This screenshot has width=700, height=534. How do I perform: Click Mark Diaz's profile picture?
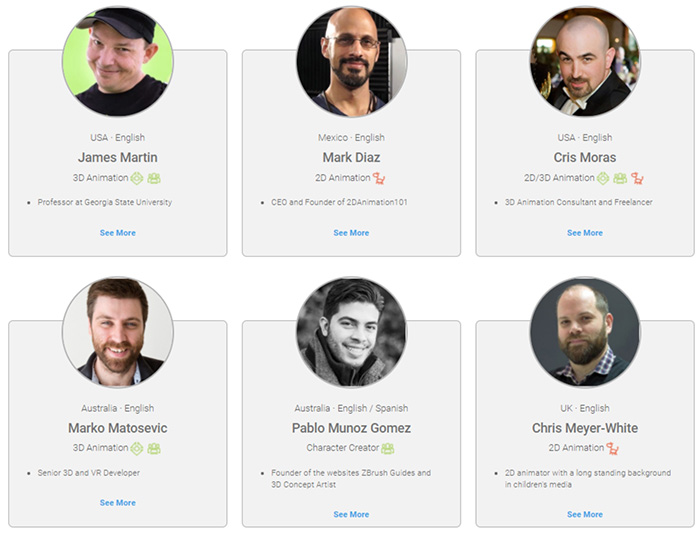click(351, 62)
